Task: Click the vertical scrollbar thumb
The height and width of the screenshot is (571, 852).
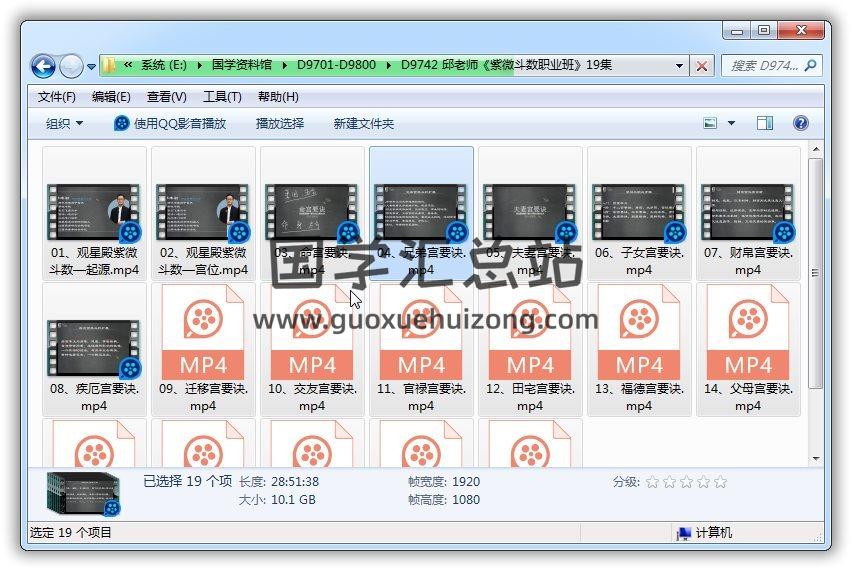Action: 816,273
